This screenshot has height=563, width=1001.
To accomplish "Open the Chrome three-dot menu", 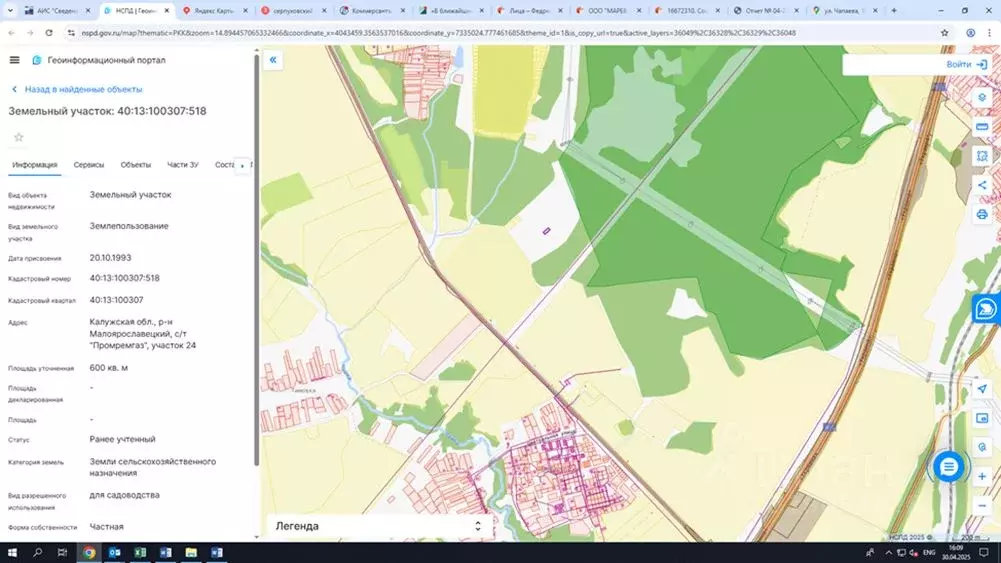I will coord(990,33).
